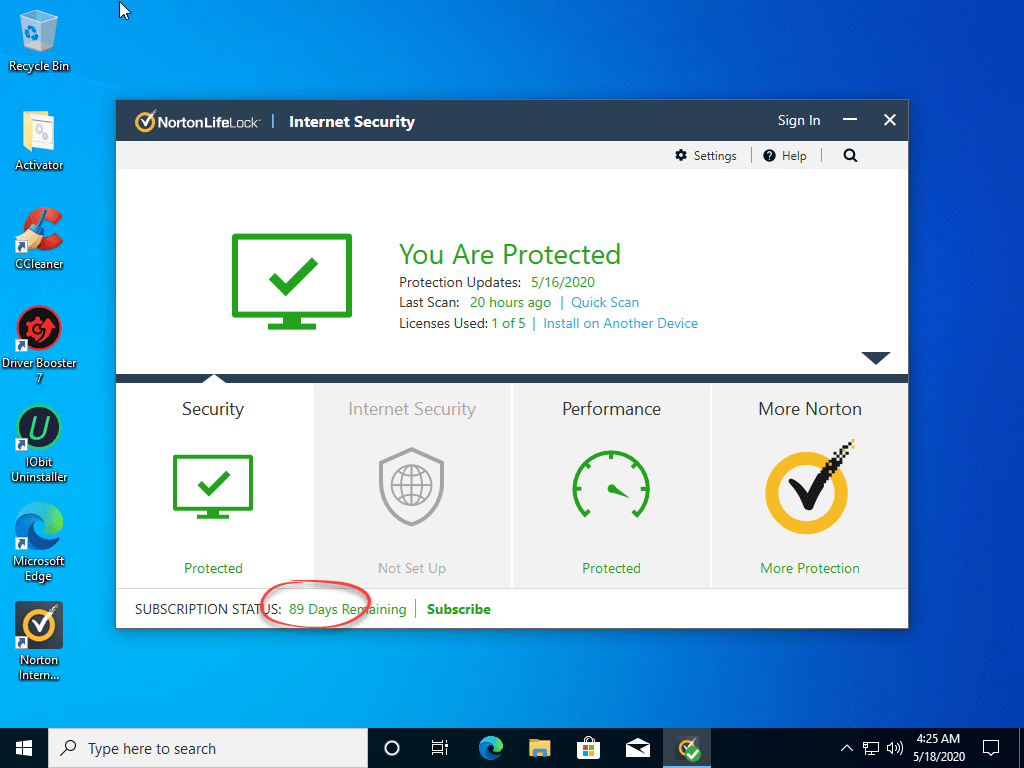Click the You Are Protected heading
1024x768 pixels.
click(509, 254)
